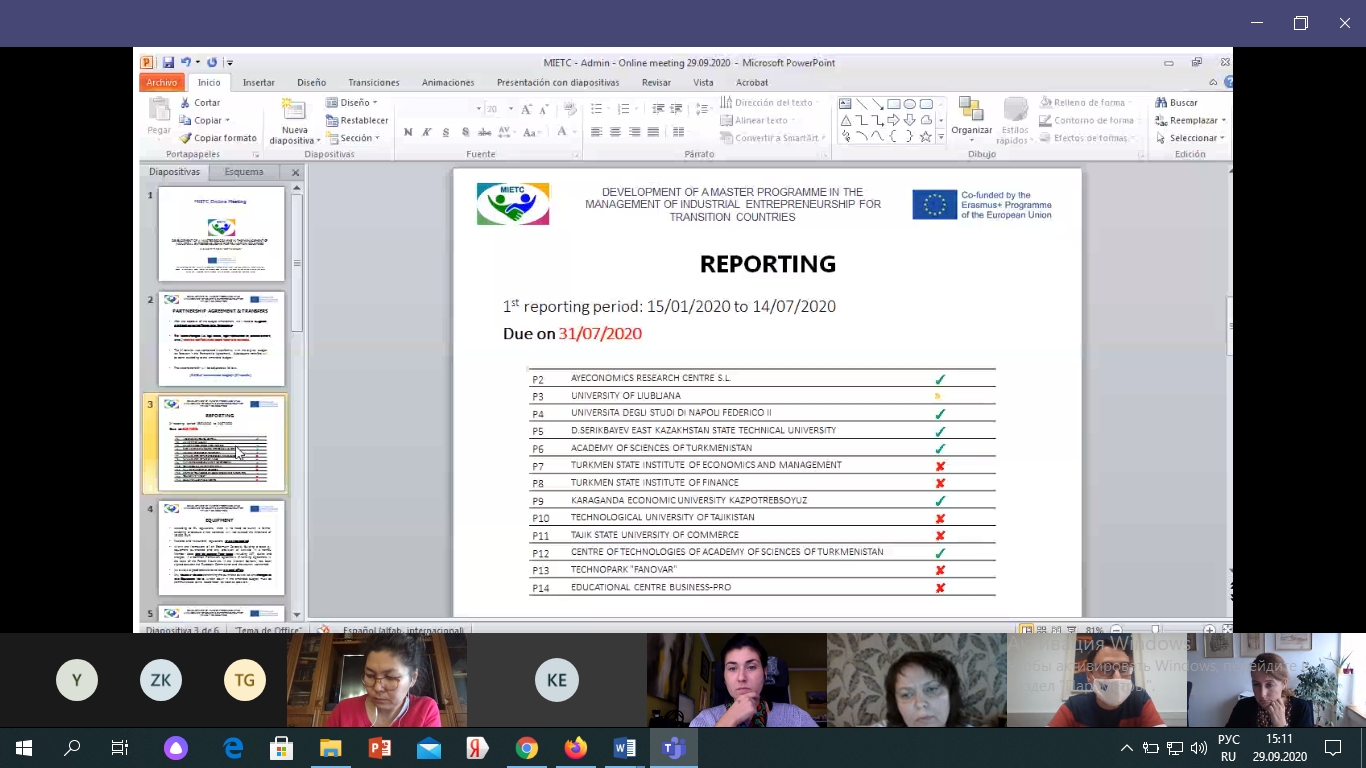Switch to the Insertar ribbon tab

pyautogui.click(x=258, y=83)
